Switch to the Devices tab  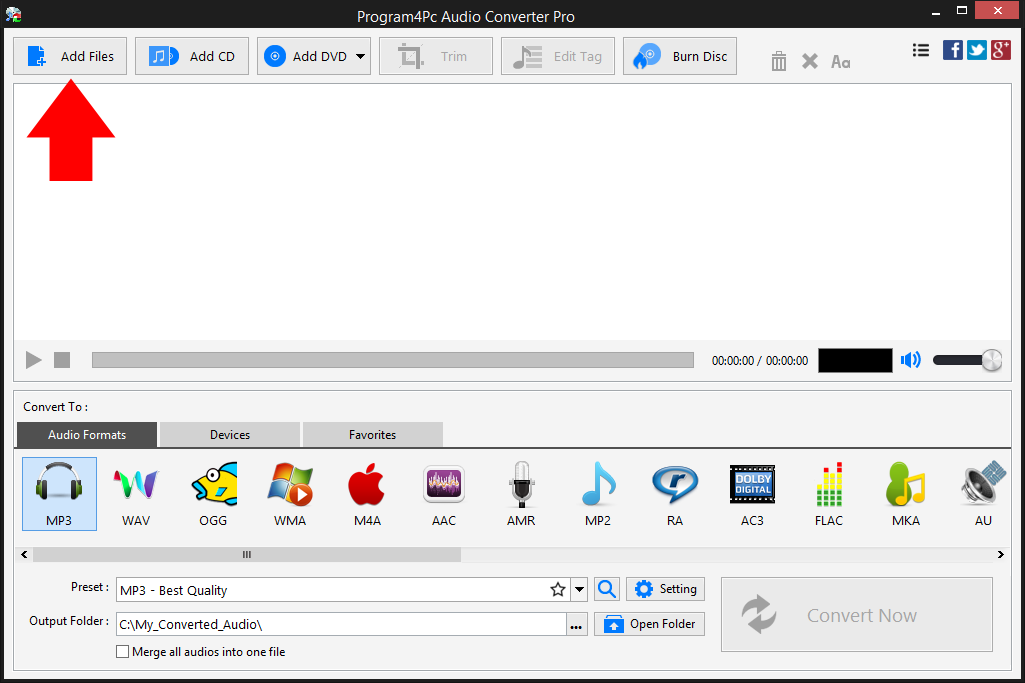[x=229, y=434]
